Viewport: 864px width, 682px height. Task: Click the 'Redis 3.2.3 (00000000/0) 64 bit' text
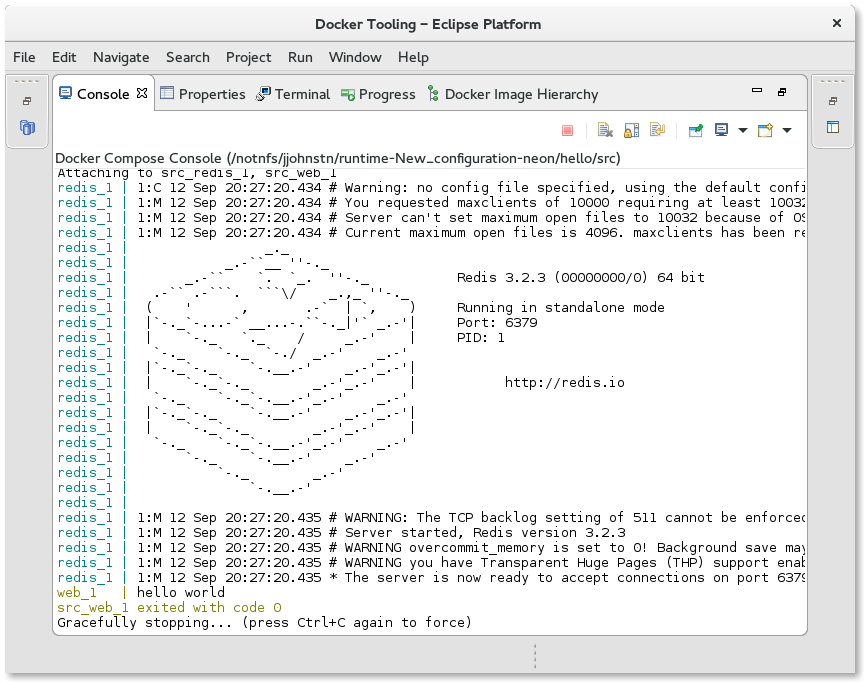pyautogui.click(x=581, y=277)
